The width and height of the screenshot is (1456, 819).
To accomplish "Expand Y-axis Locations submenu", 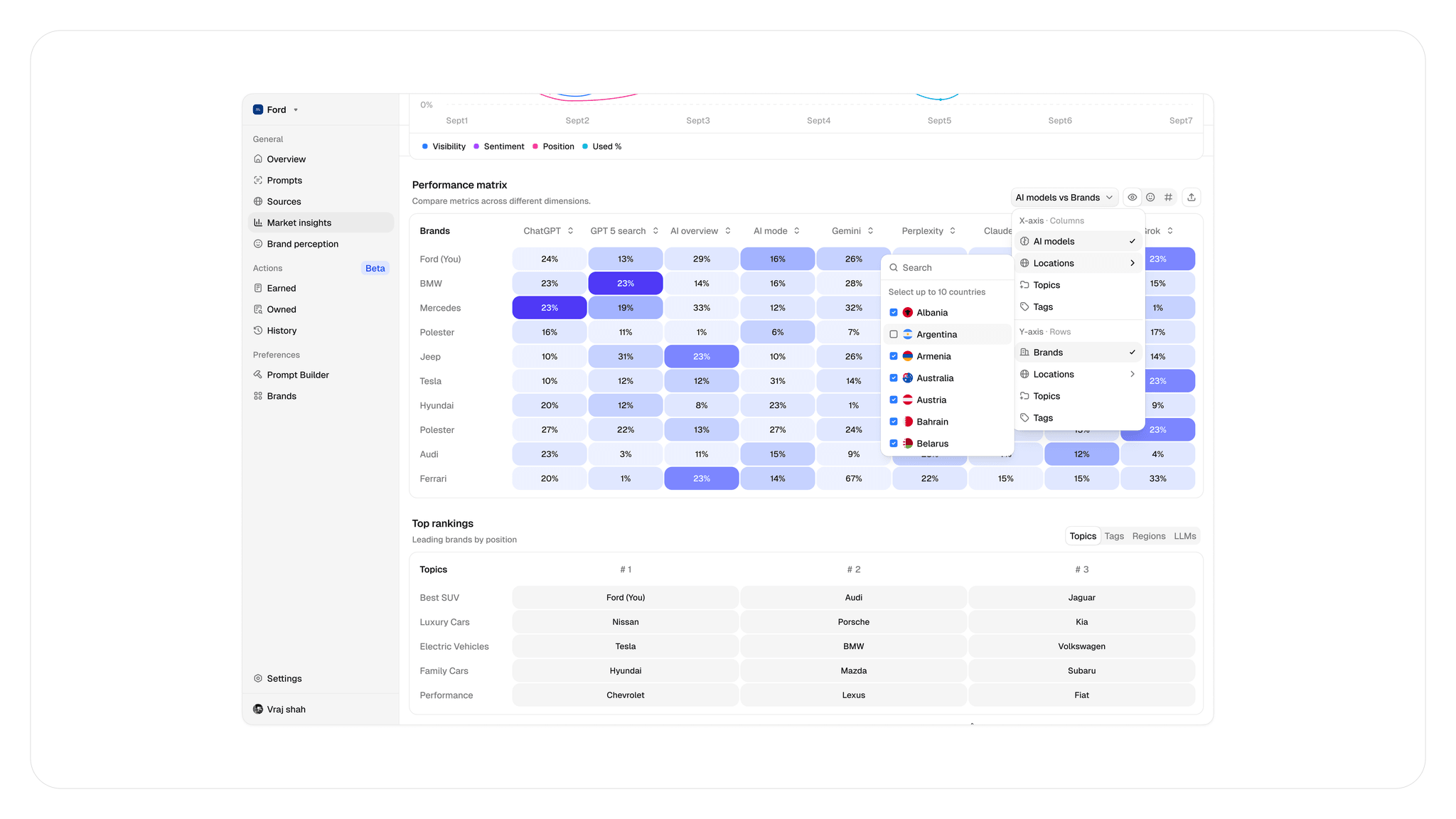I will [x=1078, y=374].
